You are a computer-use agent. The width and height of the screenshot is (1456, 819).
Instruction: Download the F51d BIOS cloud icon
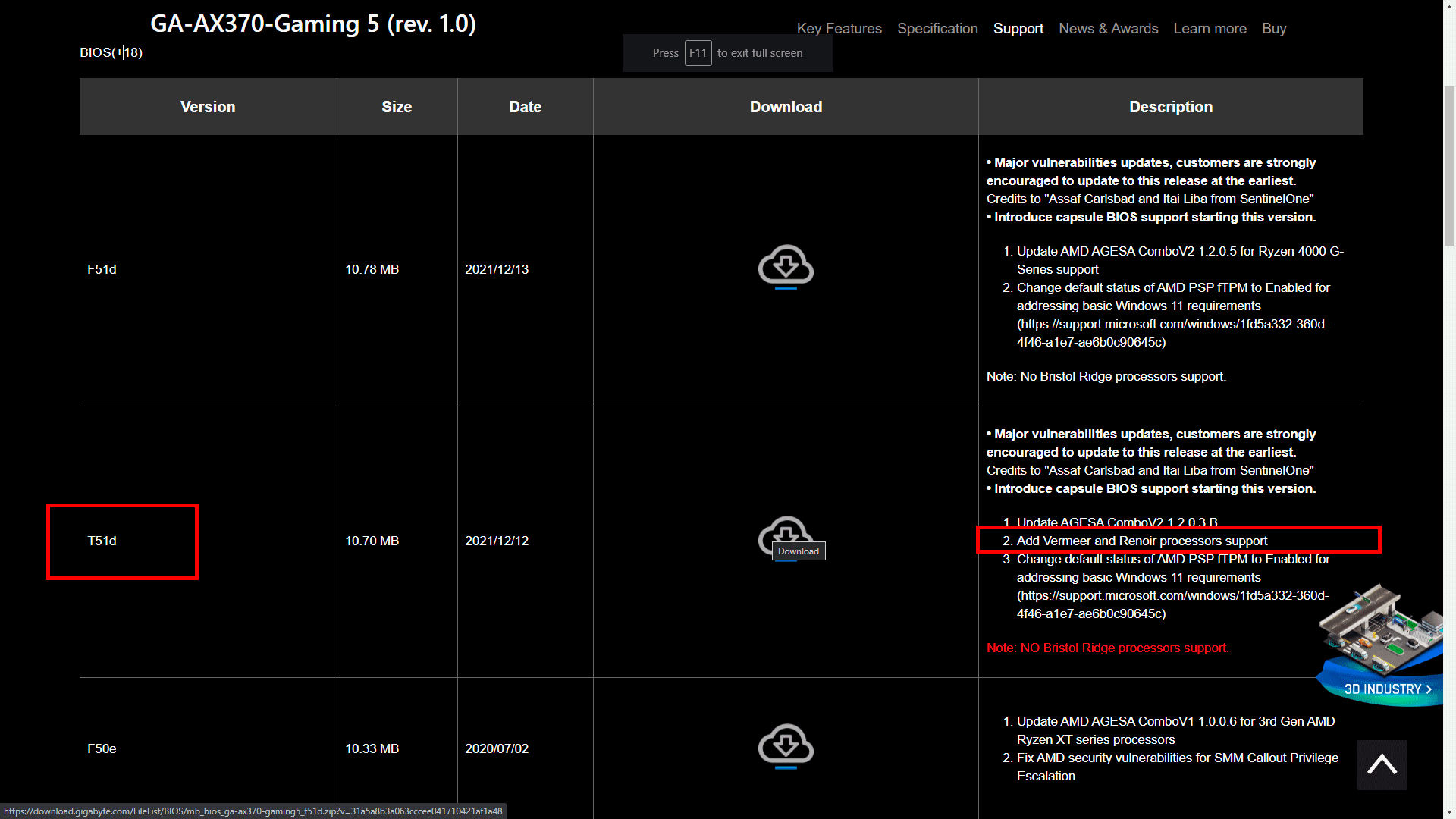click(x=786, y=266)
